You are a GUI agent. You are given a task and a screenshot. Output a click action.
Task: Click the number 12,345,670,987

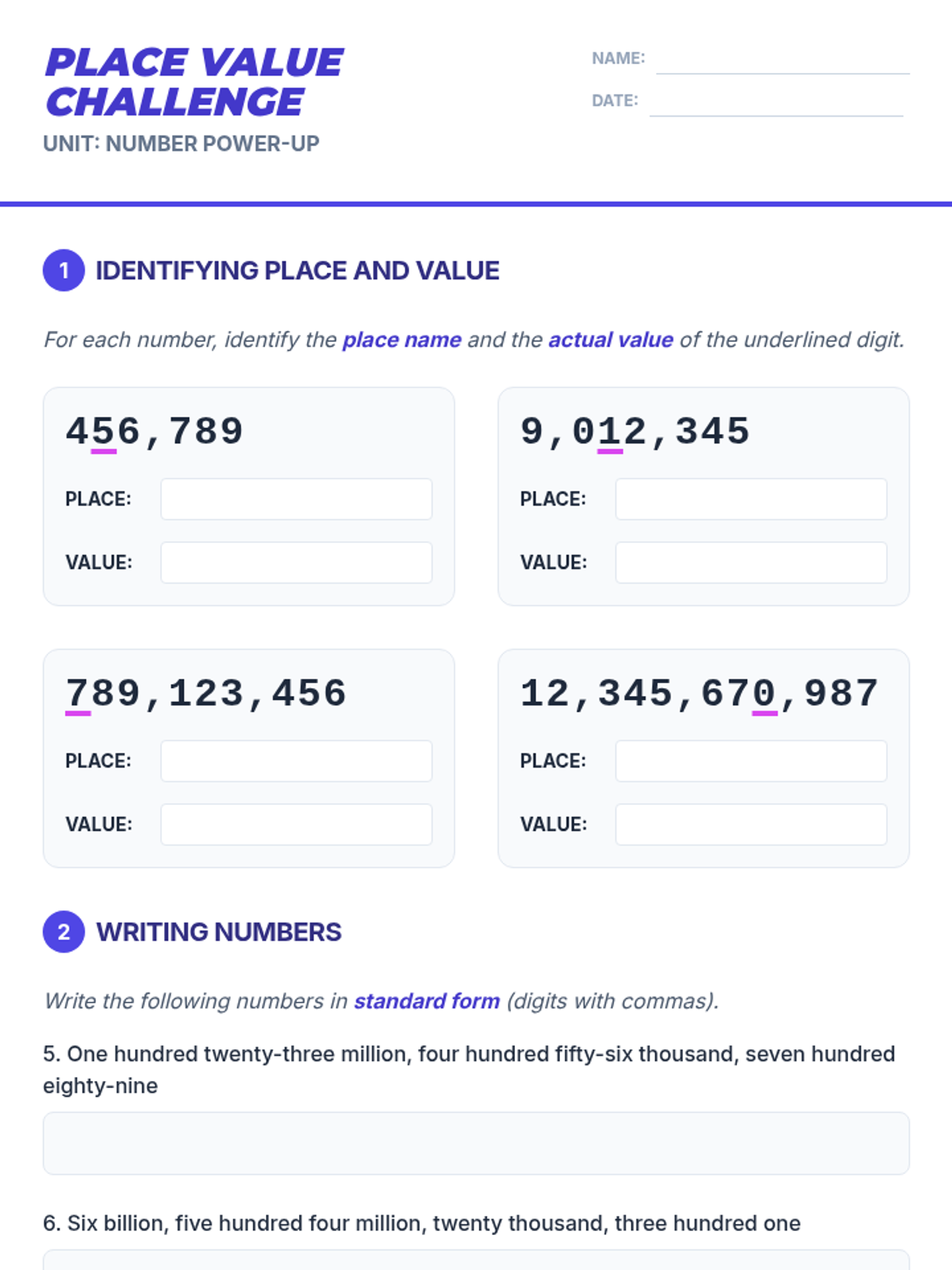click(699, 694)
